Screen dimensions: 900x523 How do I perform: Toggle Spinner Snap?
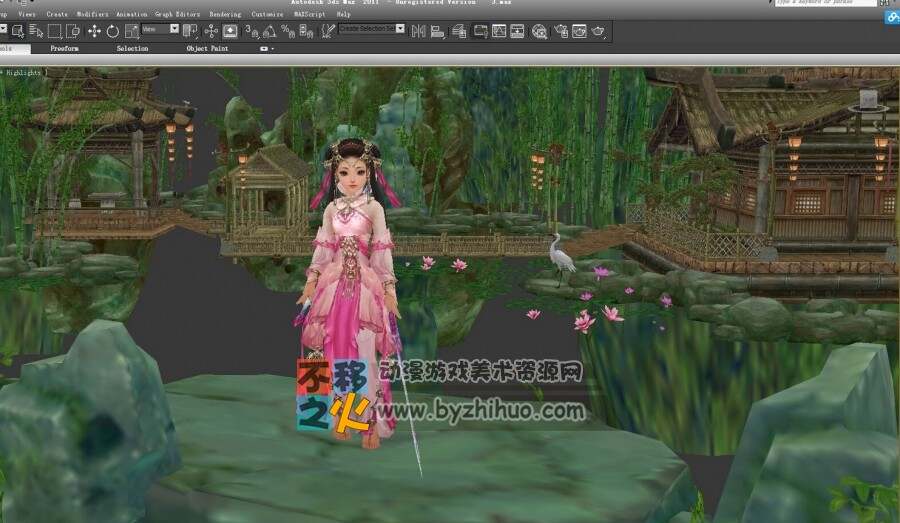(306, 31)
